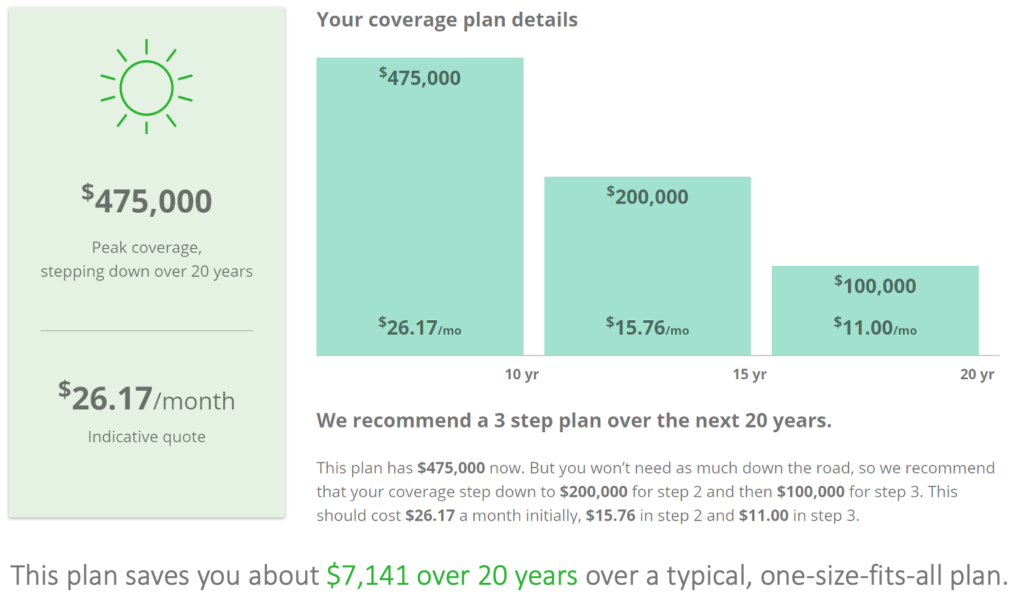Click 'Peak coverage, stepping down' description

[x=146, y=259]
